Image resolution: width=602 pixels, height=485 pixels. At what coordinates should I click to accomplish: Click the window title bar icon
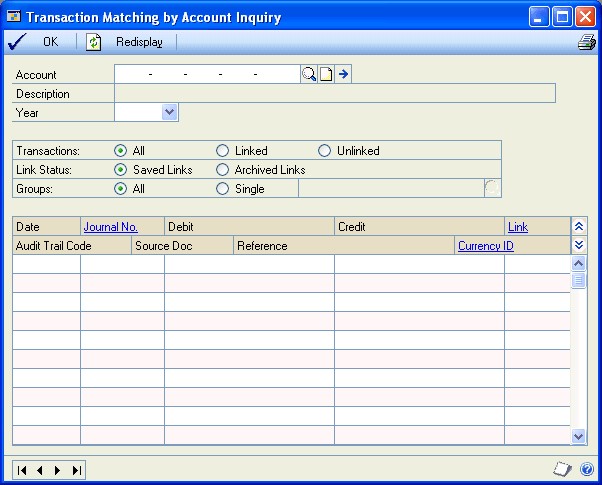click(13, 17)
